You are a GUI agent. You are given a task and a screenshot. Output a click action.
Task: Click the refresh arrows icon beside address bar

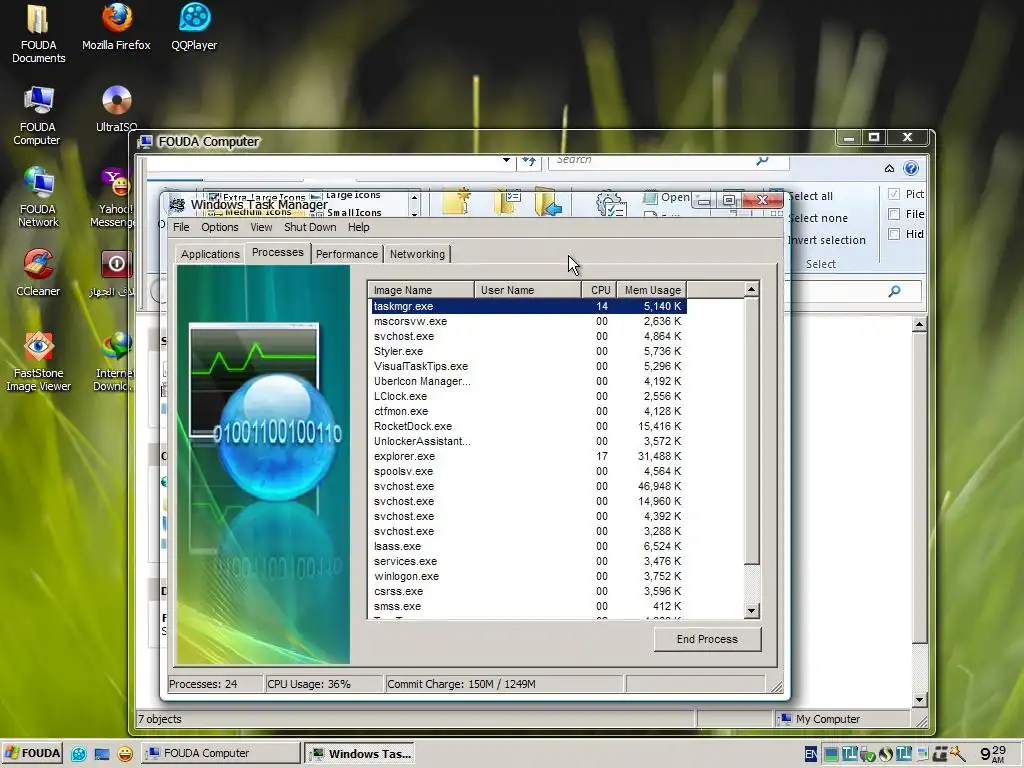529,160
